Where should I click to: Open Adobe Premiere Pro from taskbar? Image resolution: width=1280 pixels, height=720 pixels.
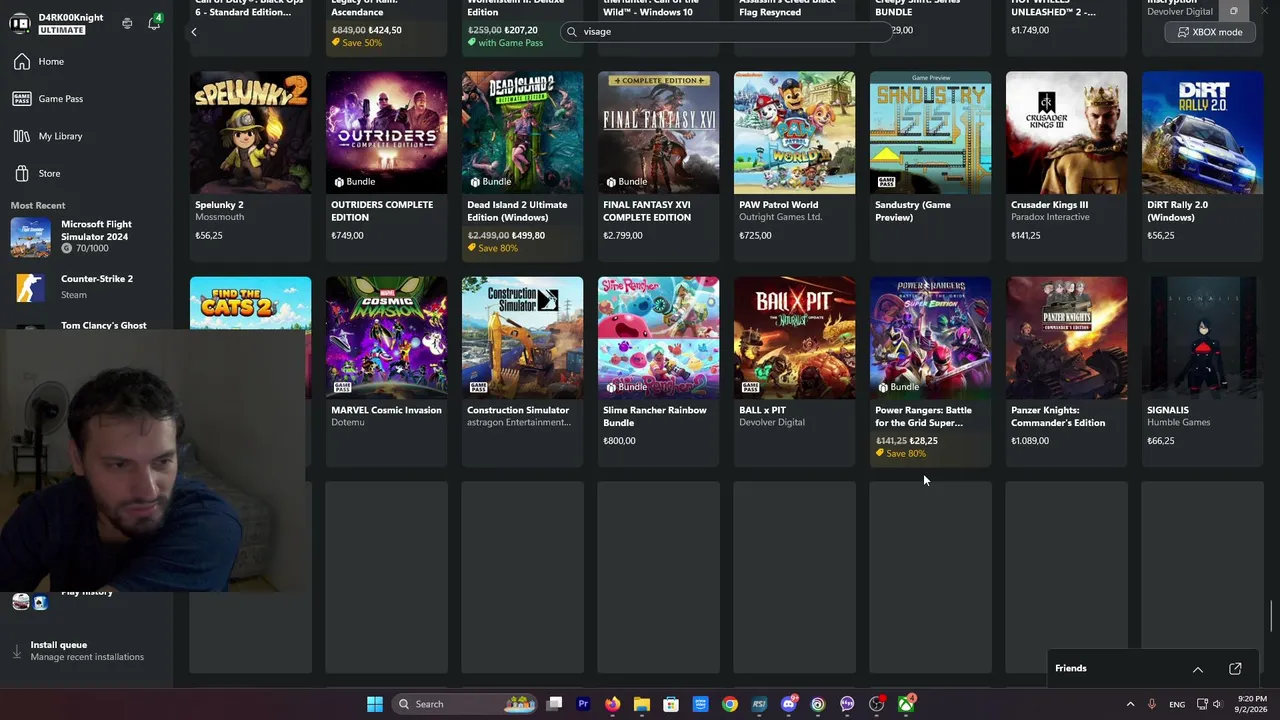click(x=583, y=704)
